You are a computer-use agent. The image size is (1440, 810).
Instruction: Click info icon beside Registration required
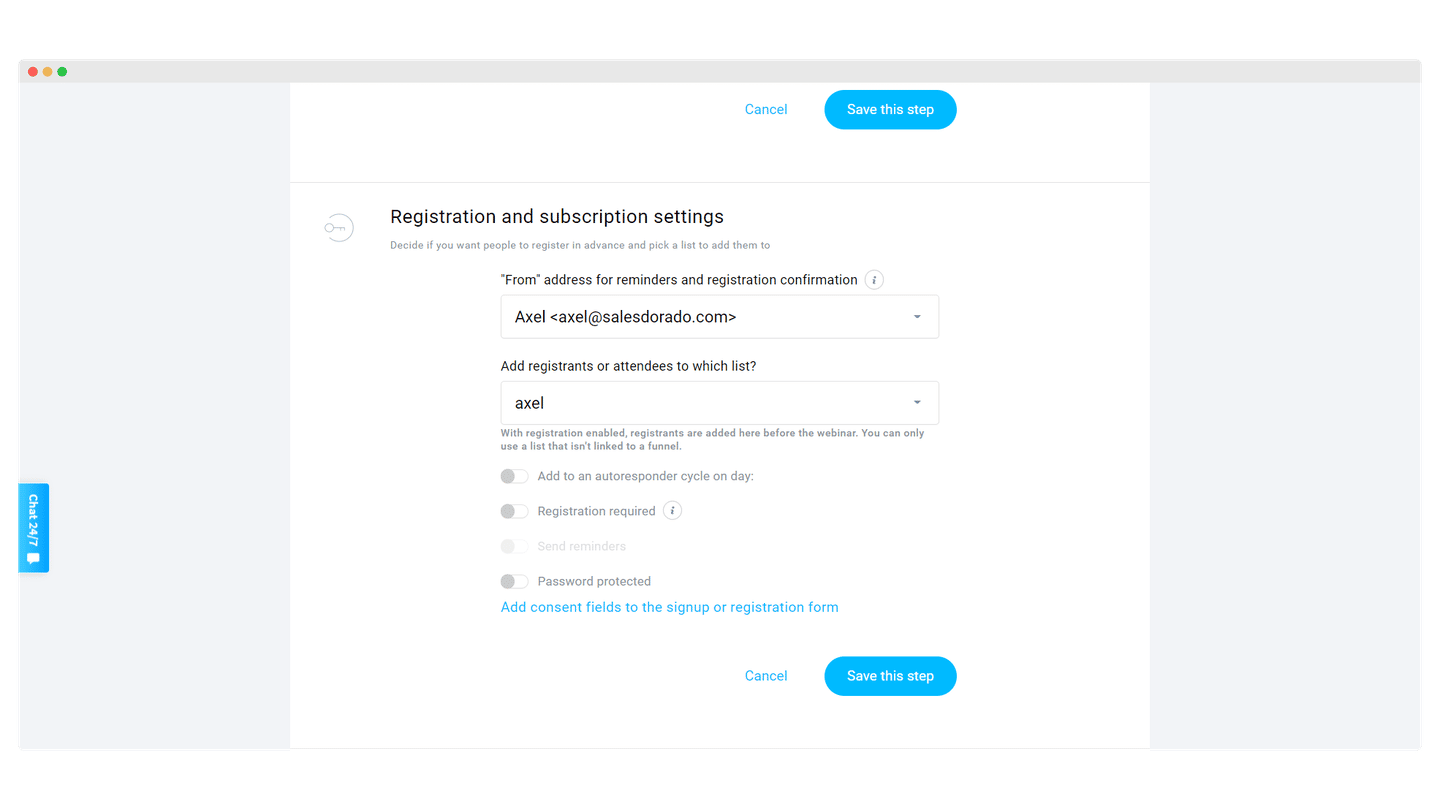click(673, 511)
